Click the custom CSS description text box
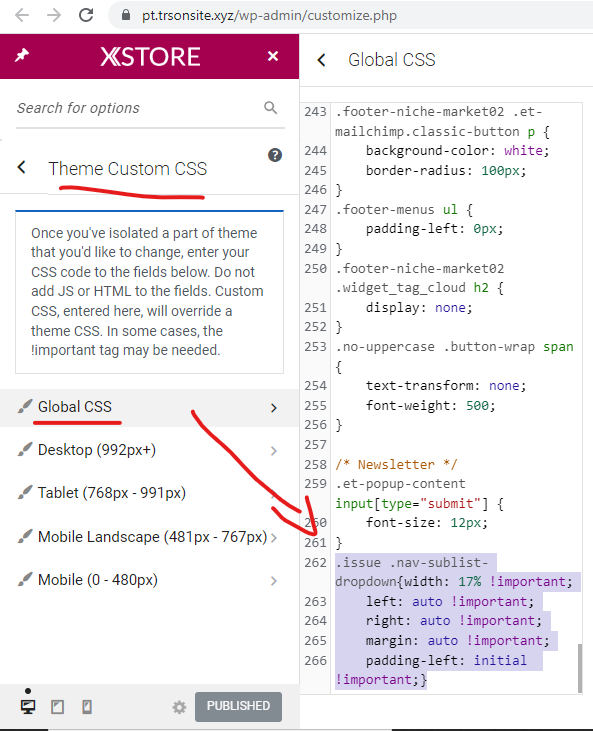The width and height of the screenshot is (593, 731). pyautogui.click(x=149, y=292)
